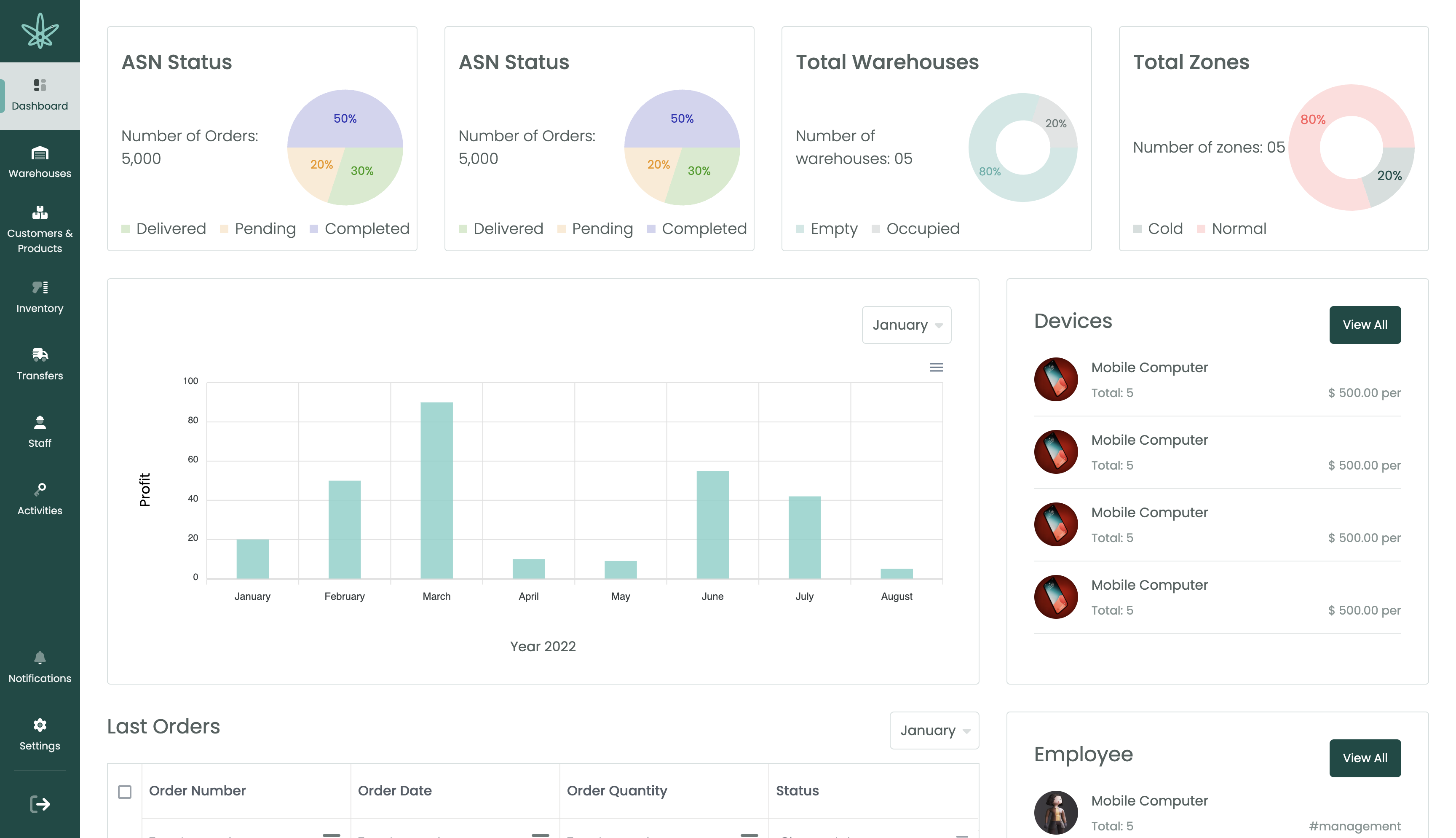Open the Last Orders January dropdown

tap(934, 731)
